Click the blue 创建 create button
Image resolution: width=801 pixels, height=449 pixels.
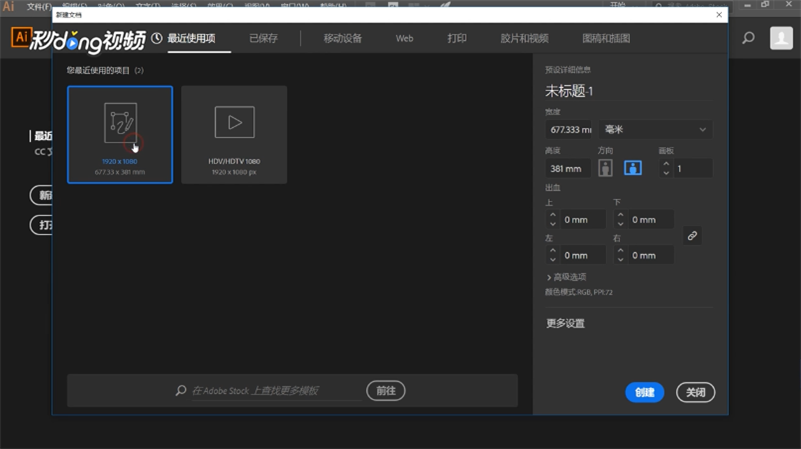click(645, 392)
